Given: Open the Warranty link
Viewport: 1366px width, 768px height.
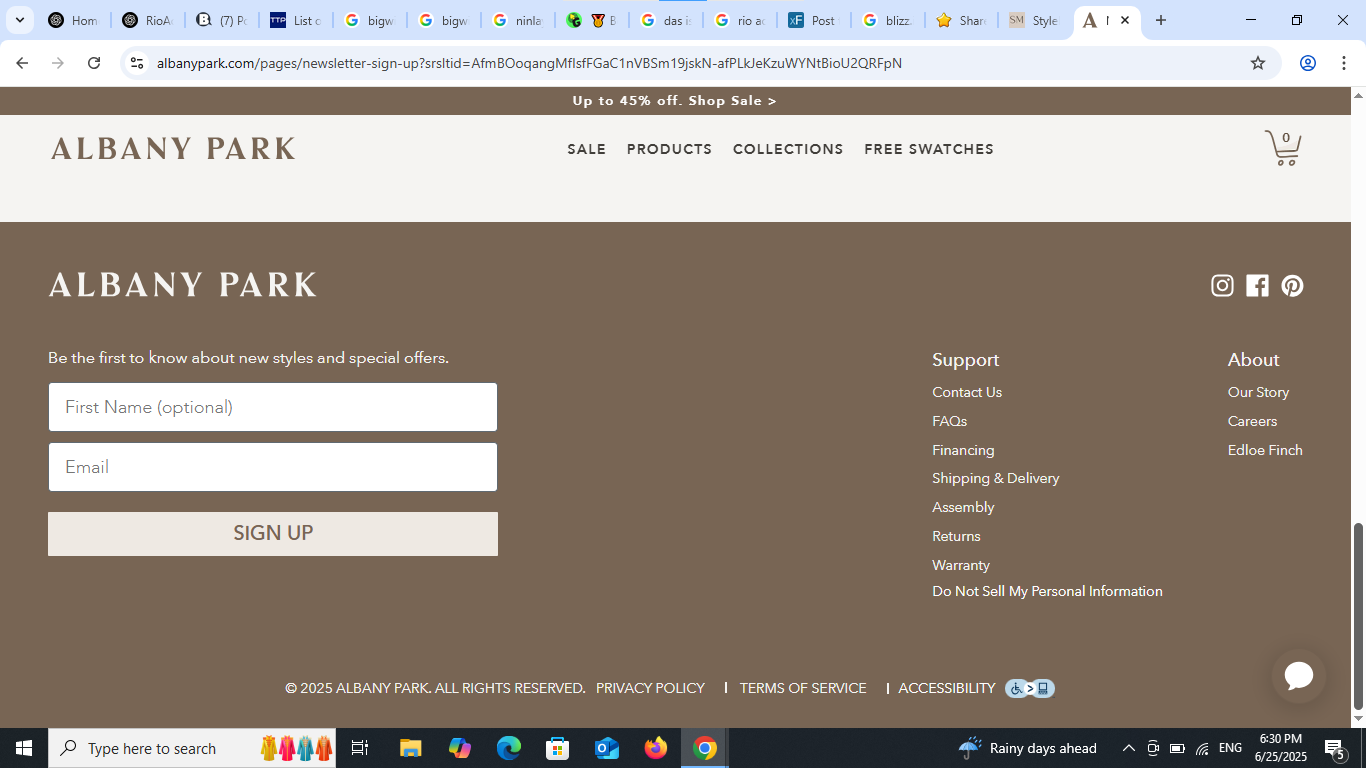Looking at the screenshot, I should (961, 565).
